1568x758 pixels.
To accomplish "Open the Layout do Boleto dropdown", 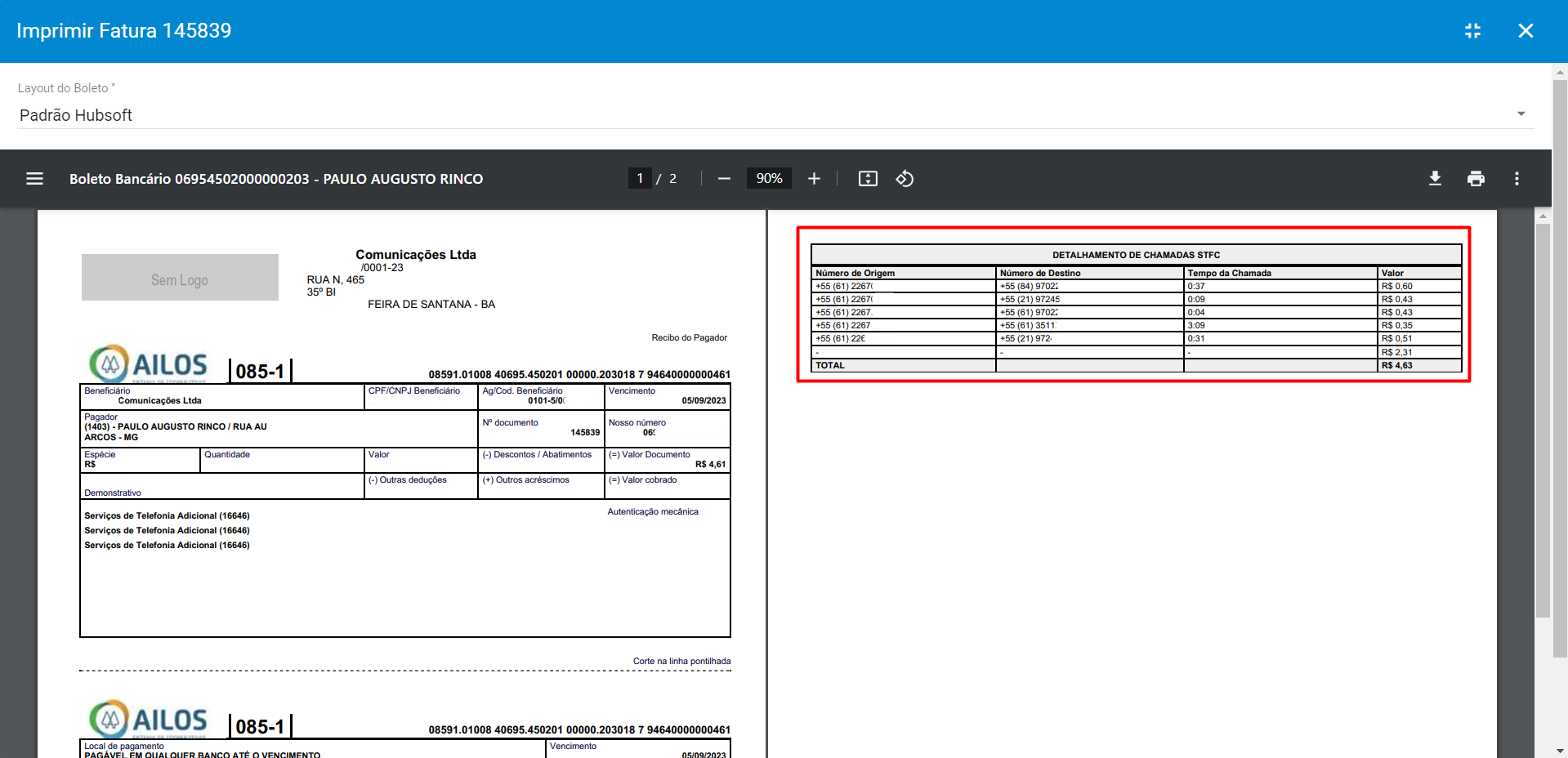I will (x=775, y=115).
